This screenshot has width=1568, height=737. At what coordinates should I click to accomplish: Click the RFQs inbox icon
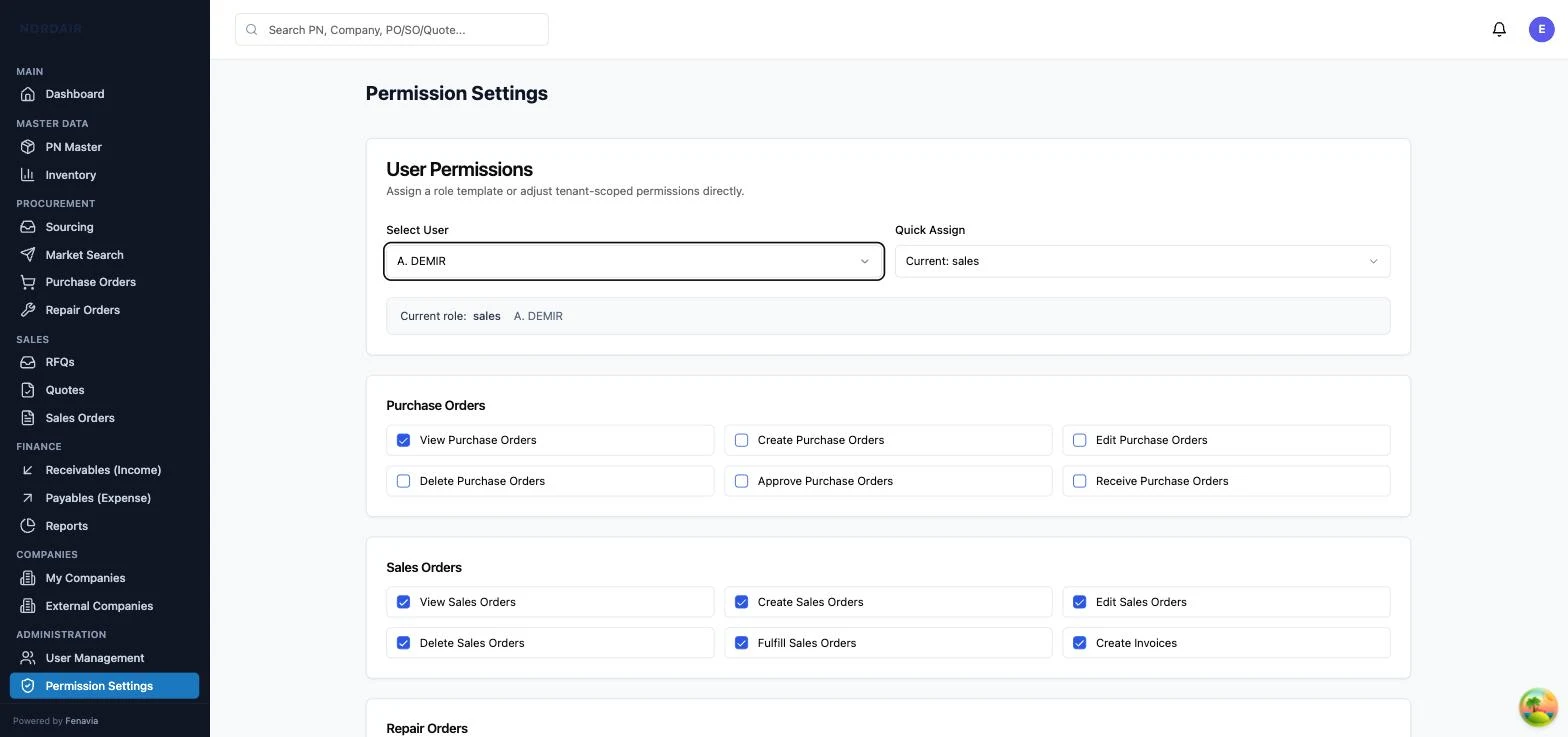28,362
